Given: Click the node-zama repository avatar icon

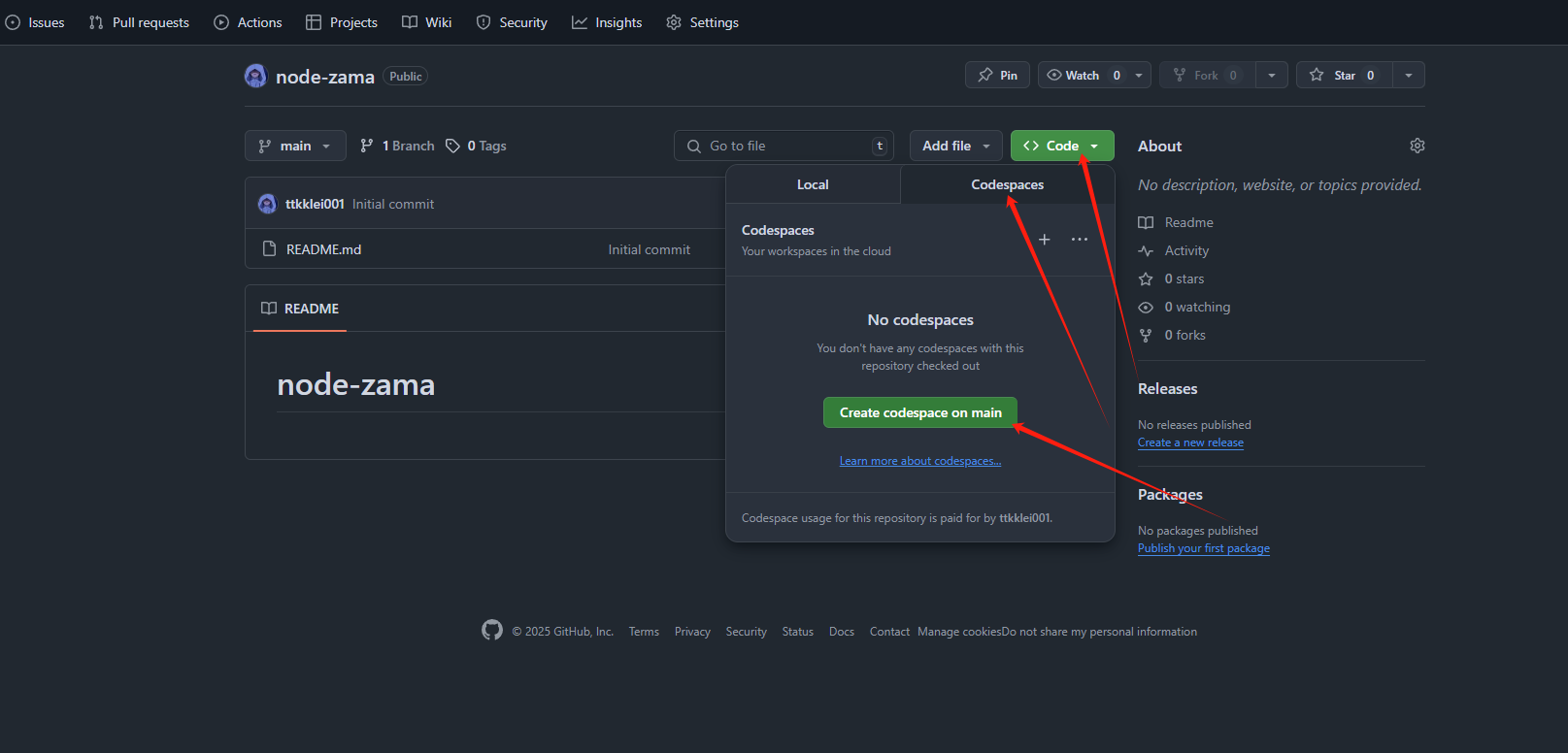Looking at the screenshot, I should pos(255,76).
